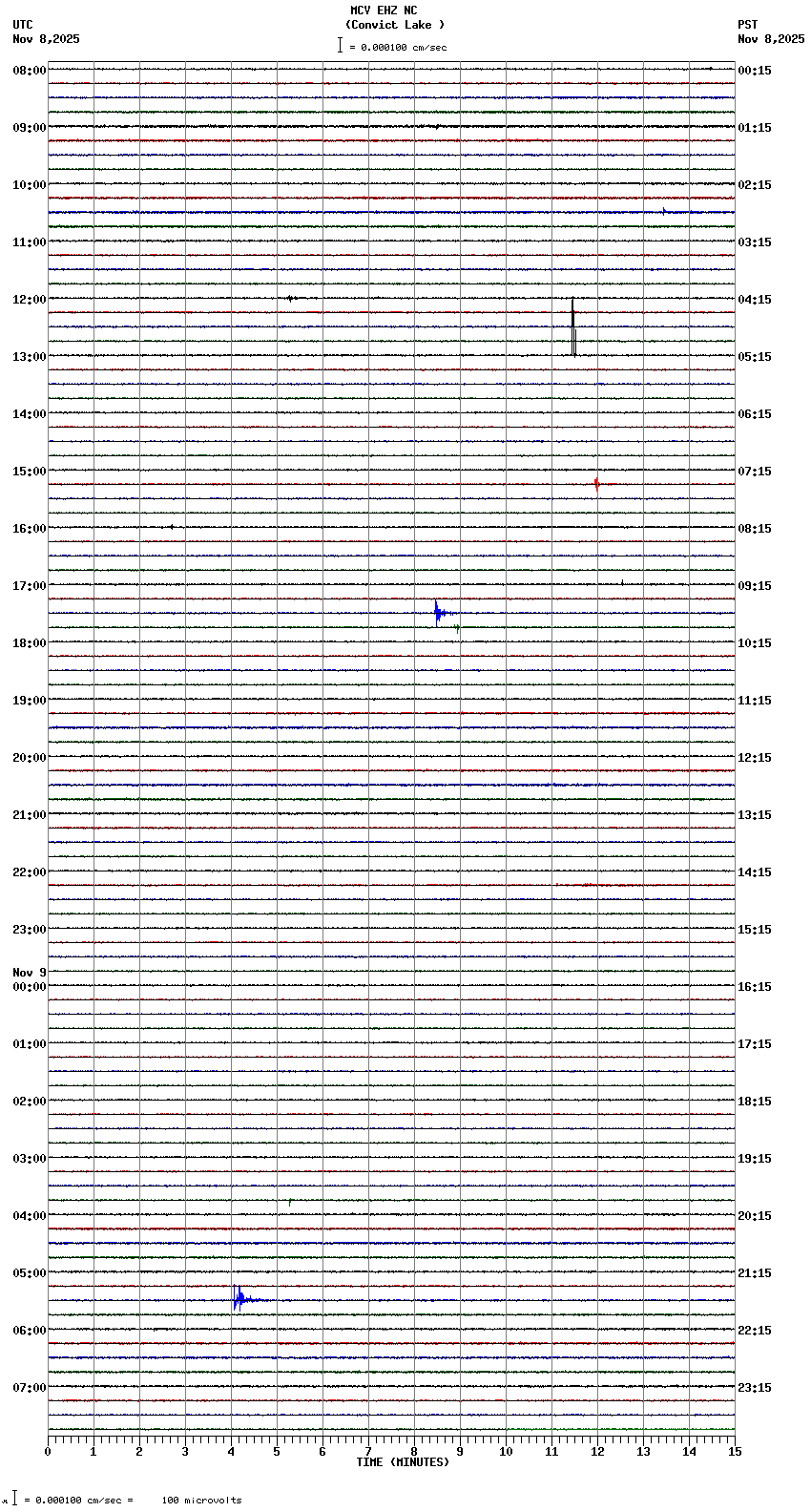
Task: Click the station title "MCV EHZ NC"
Action: (x=384, y=10)
